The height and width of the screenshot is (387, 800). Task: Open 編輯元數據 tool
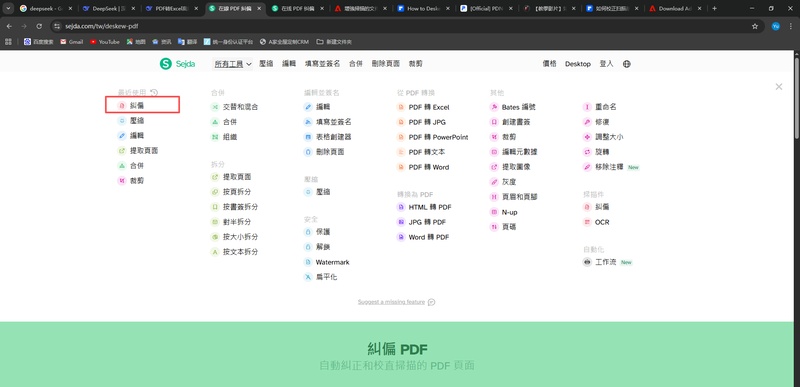(519, 152)
